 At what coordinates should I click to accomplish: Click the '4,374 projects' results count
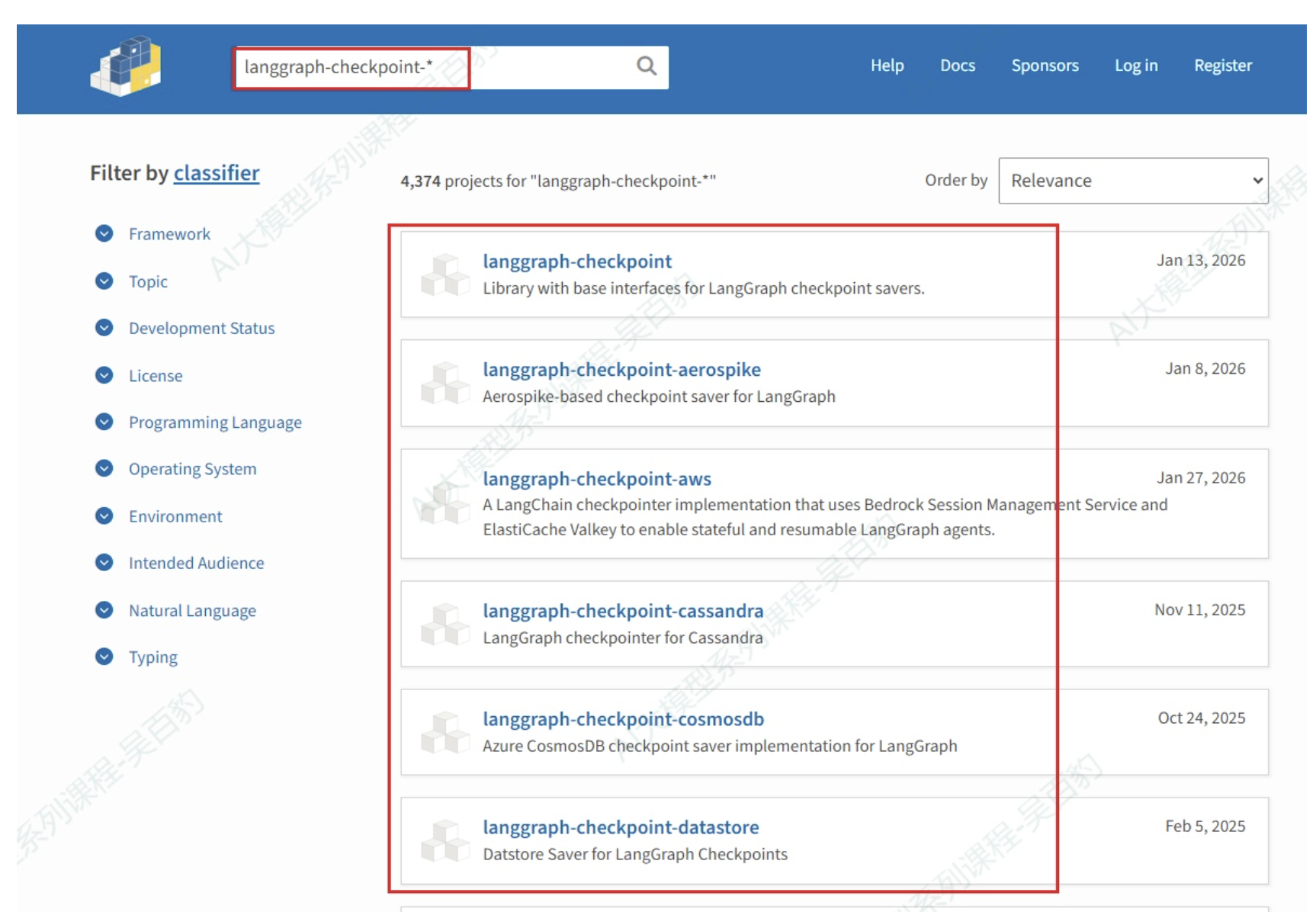[558, 181]
